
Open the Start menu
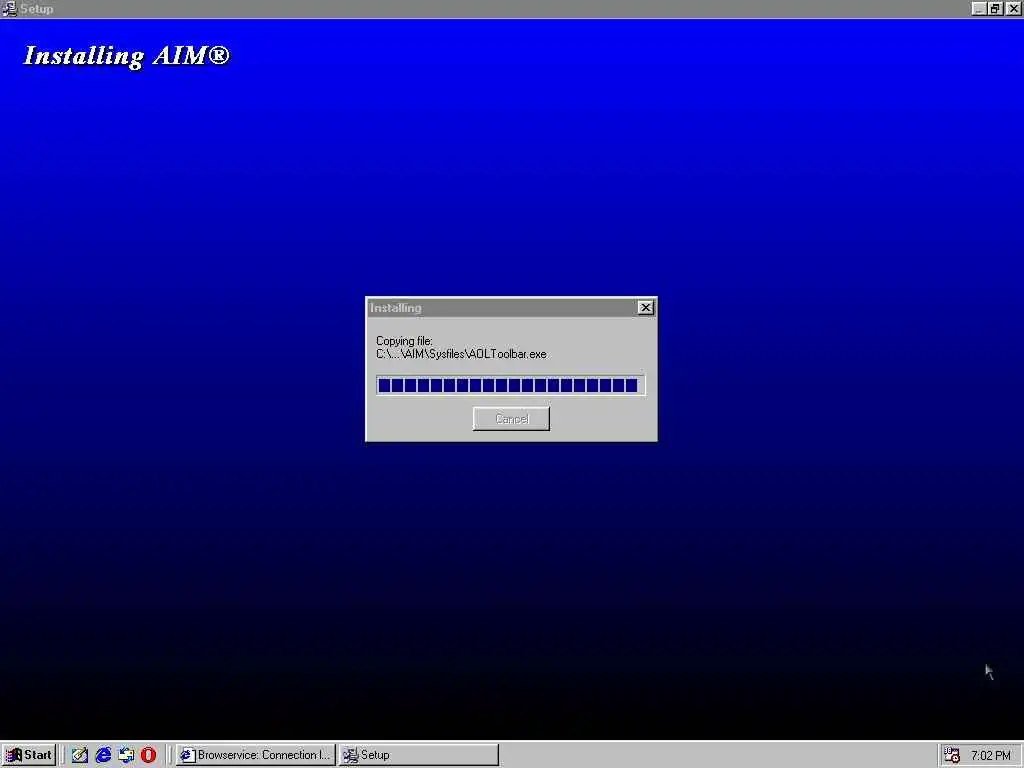tap(29, 755)
